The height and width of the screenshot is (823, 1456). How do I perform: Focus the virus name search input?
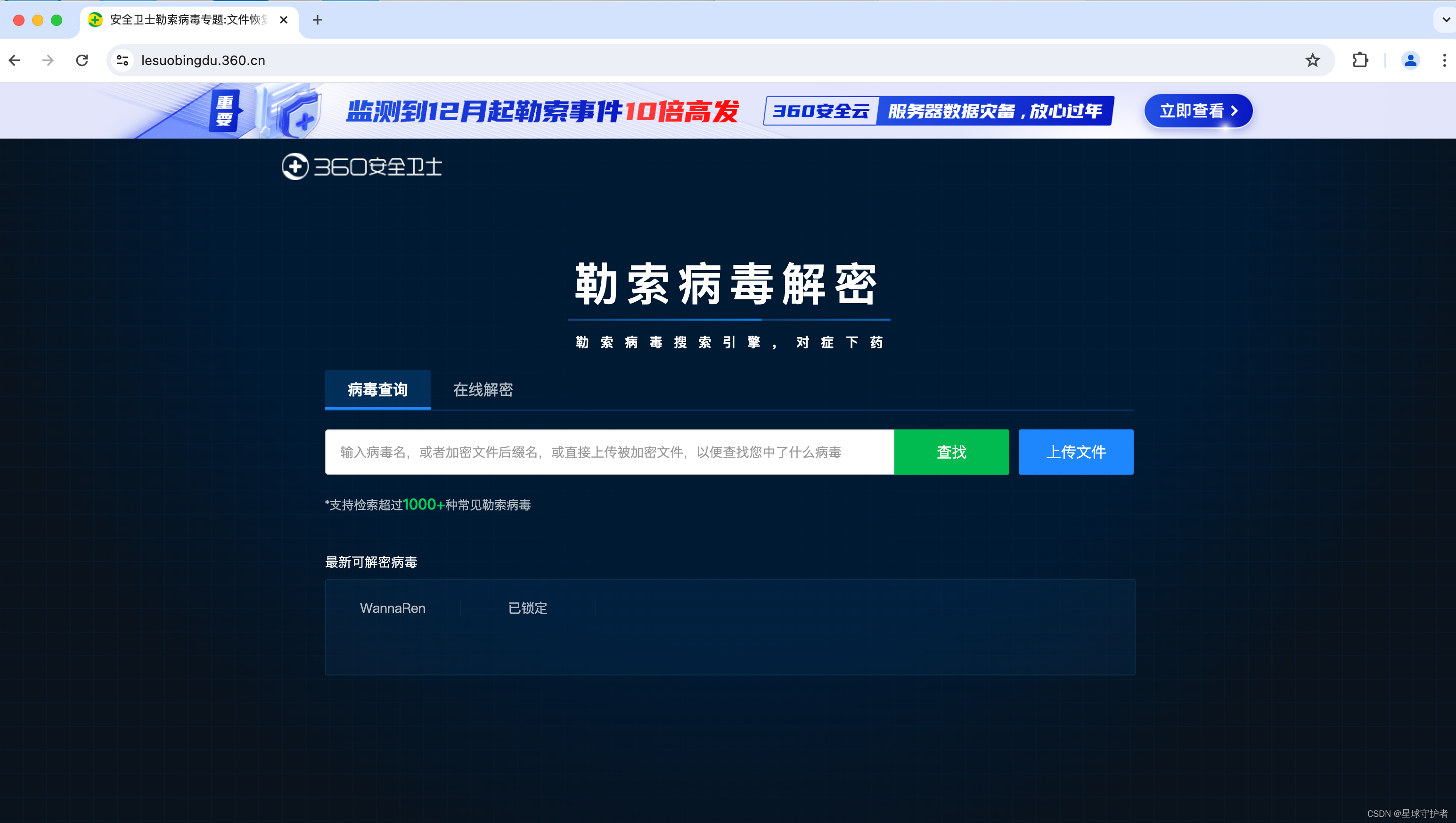click(609, 452)
